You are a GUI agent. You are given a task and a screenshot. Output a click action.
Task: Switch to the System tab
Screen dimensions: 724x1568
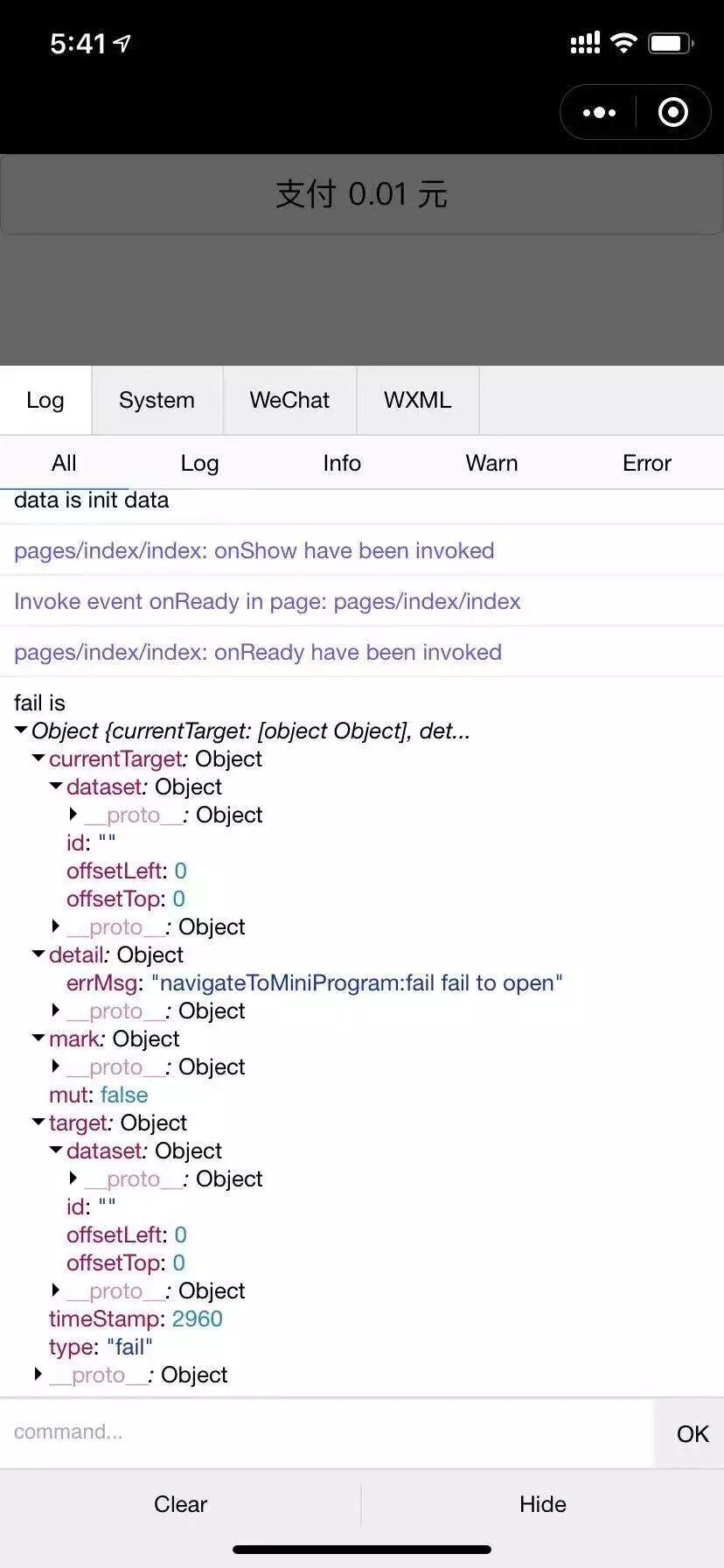(157, 400)
